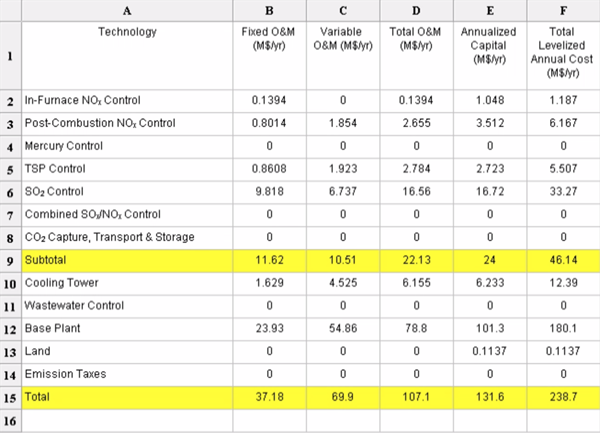Screen dimensions: 600x433
Task: Select column A header
Action: tap(127, 11)
